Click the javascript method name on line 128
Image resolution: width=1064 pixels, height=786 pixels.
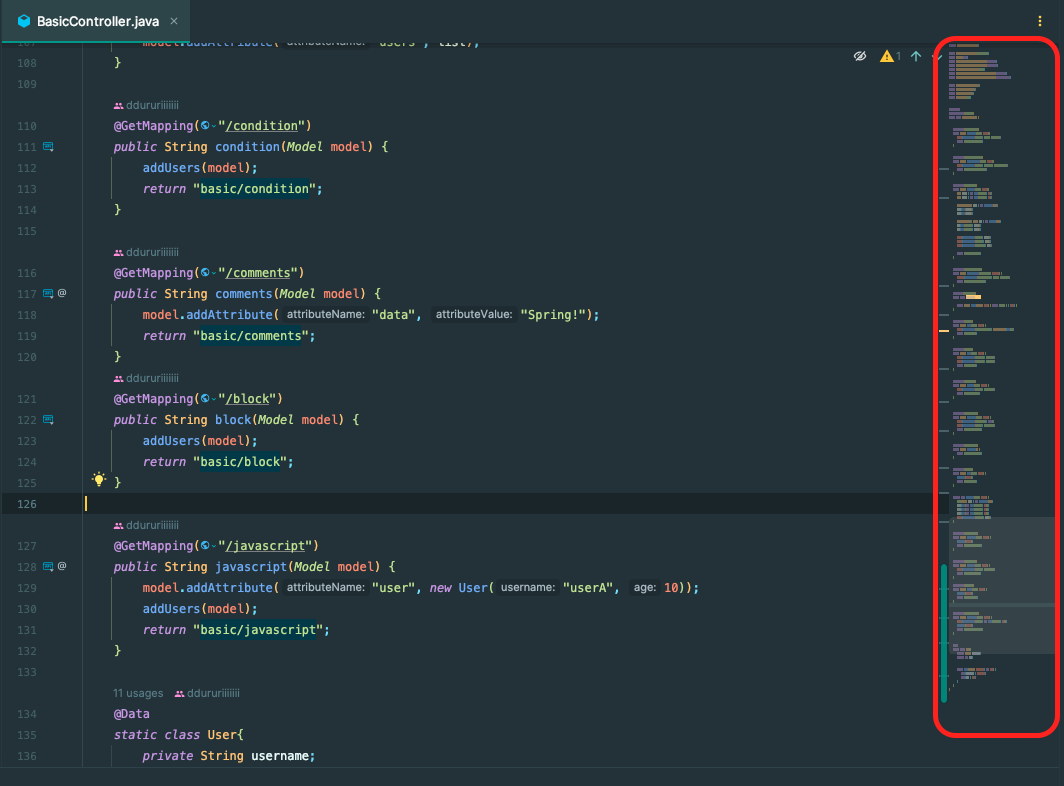(251, 567)
